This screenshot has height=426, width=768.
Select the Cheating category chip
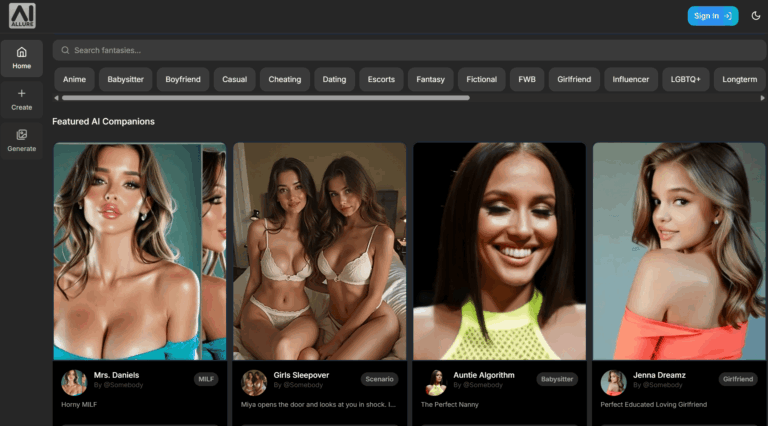285,79
